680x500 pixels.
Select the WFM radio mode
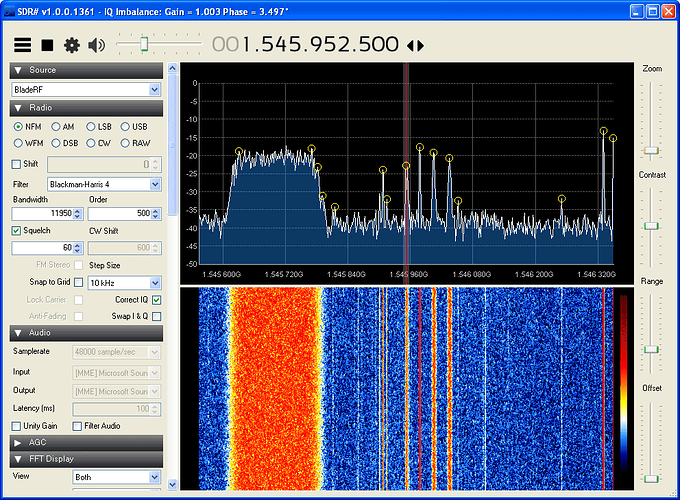(19, 143)
